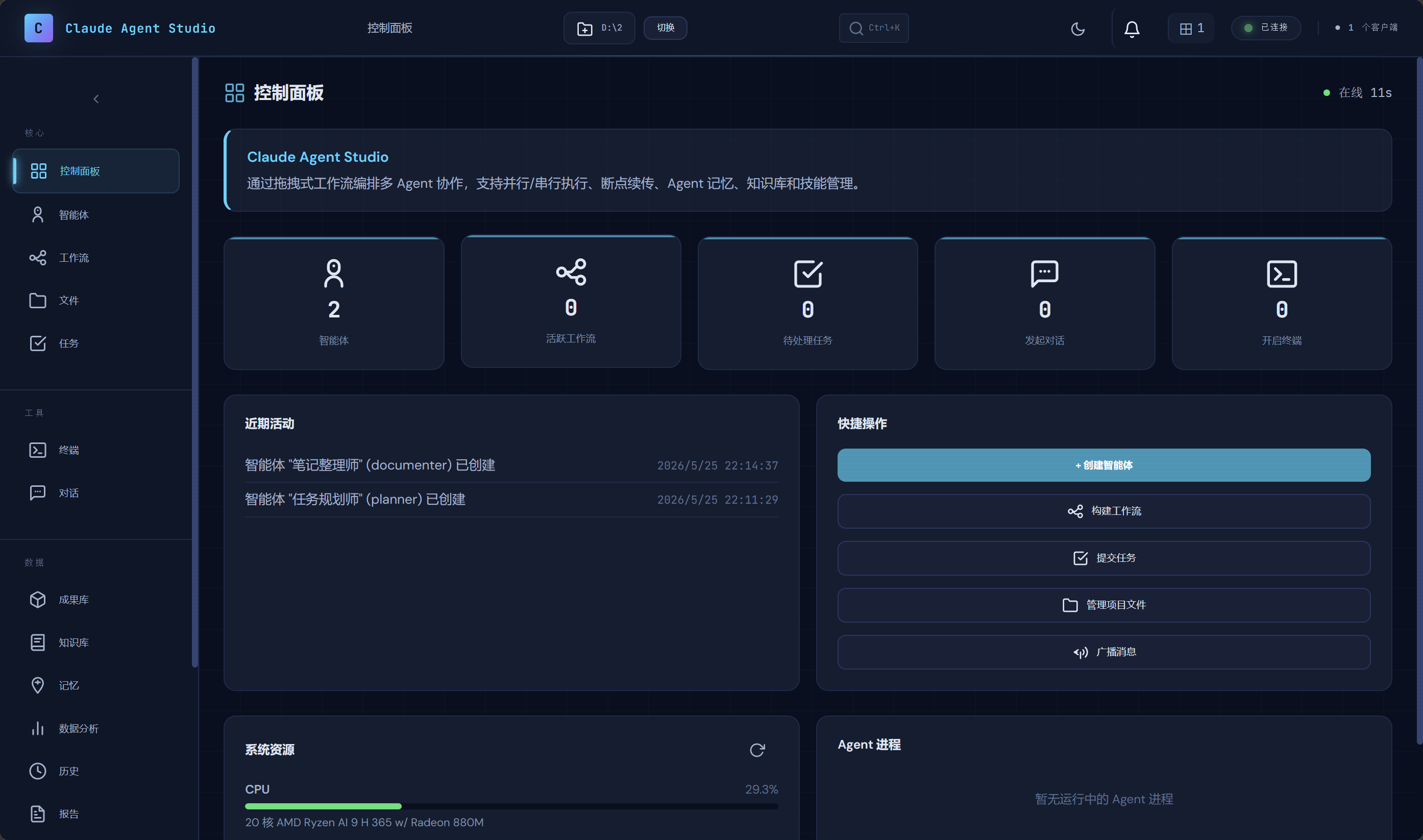This screenshot has height=840, width=1423.
Task: Click the 控制面板 page title grid icon
Action: click(234, 93)
